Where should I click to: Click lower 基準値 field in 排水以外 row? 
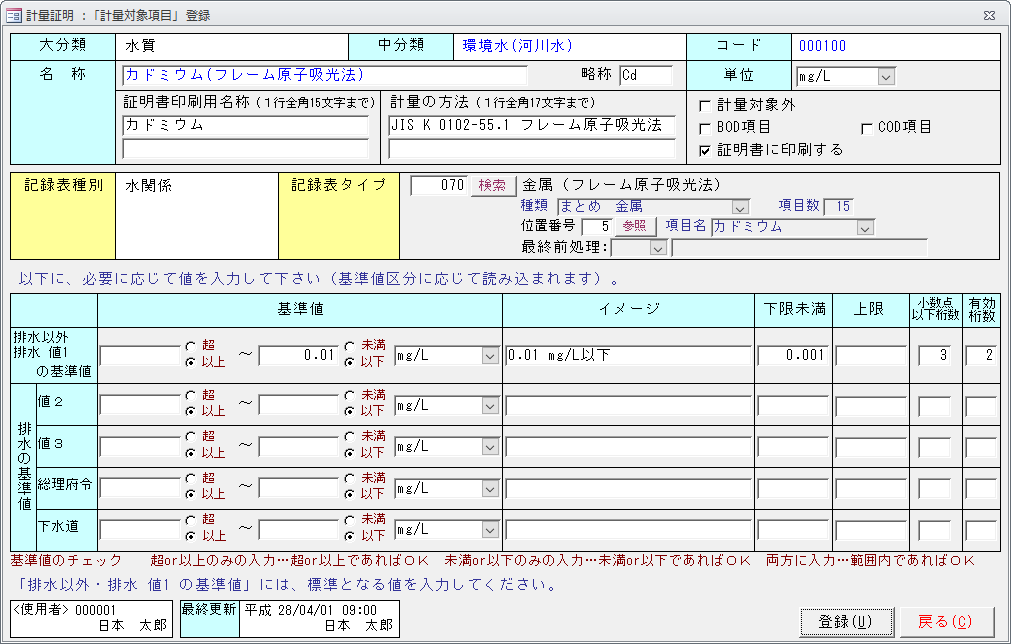(x=139, y=355)
